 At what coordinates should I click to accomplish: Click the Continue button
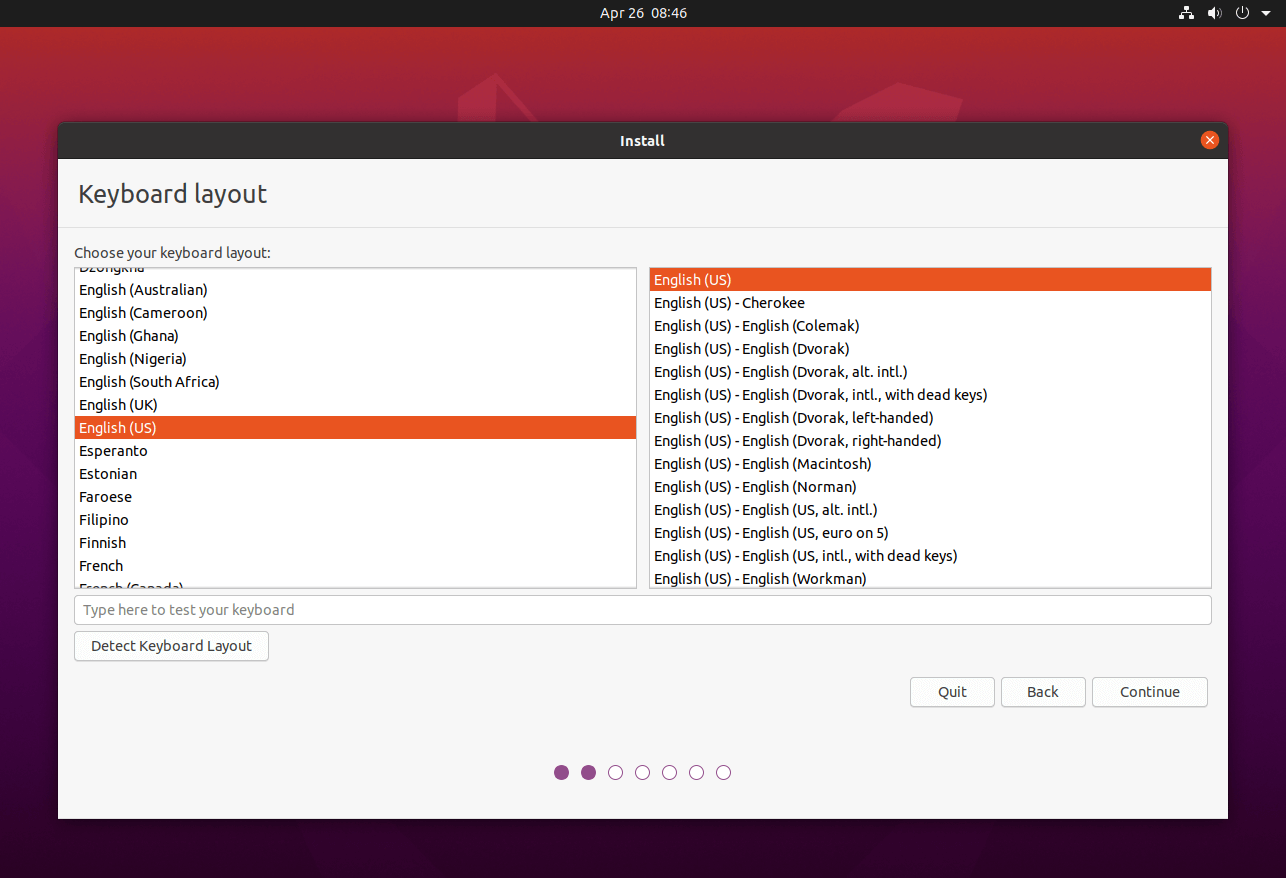click(1150, 692)
